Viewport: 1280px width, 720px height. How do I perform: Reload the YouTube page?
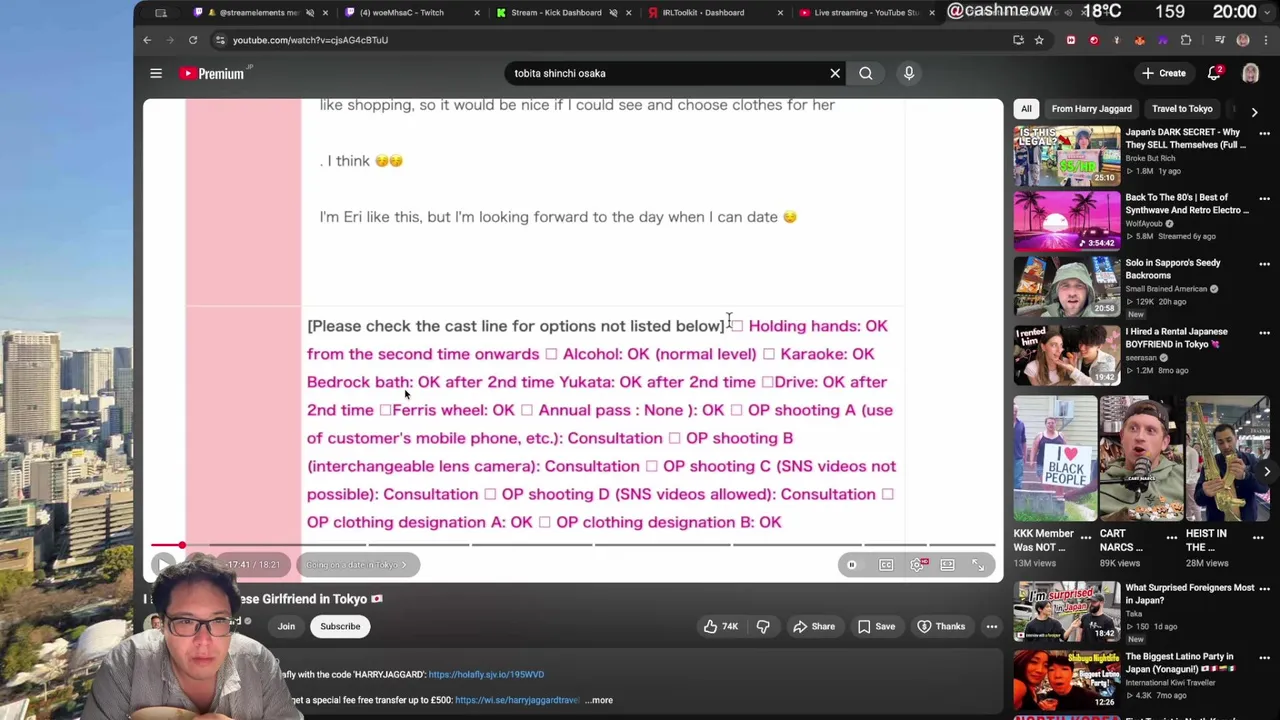point(193,40)
